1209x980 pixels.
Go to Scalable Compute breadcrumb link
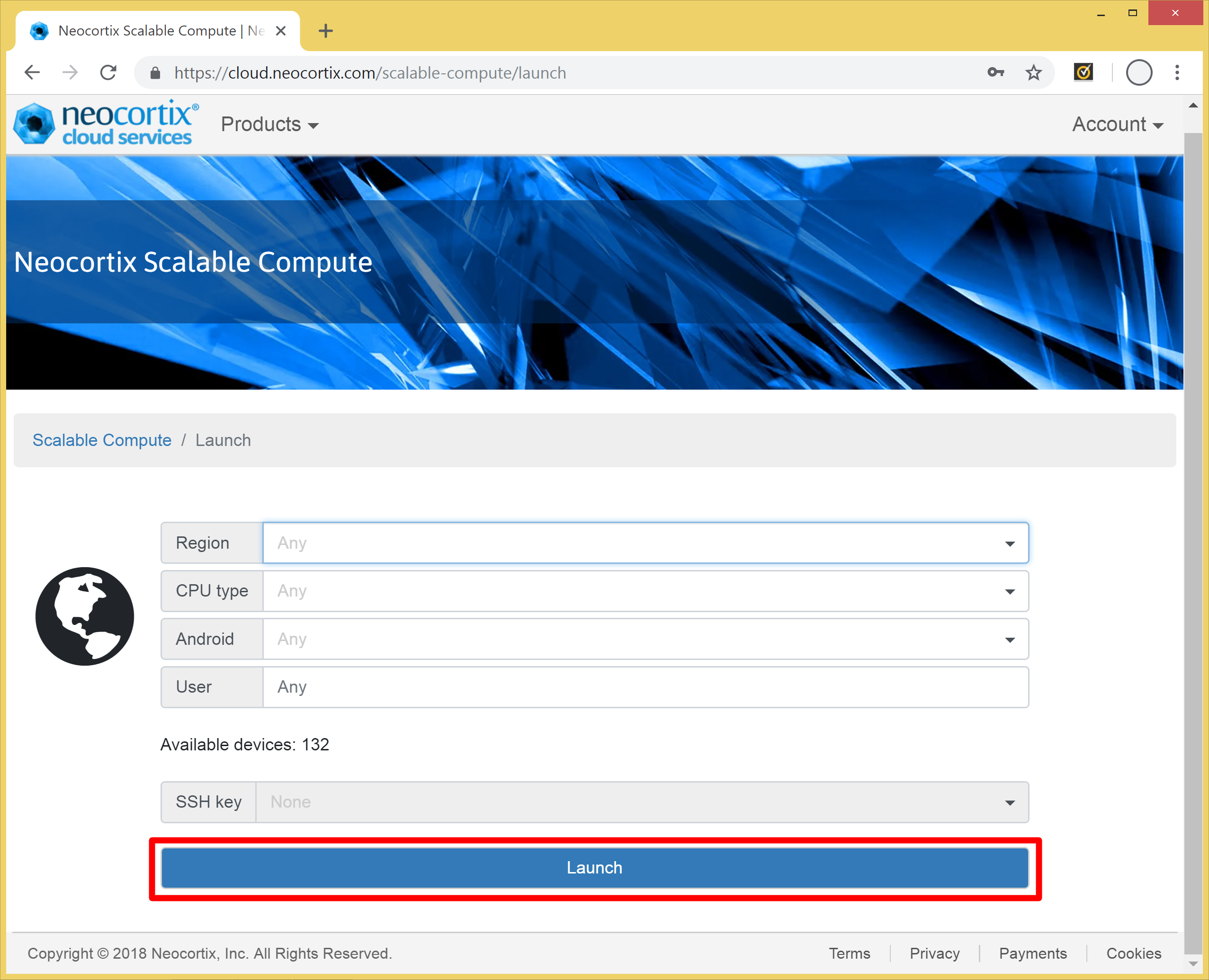pyautogui.click(x=102, y=440)
